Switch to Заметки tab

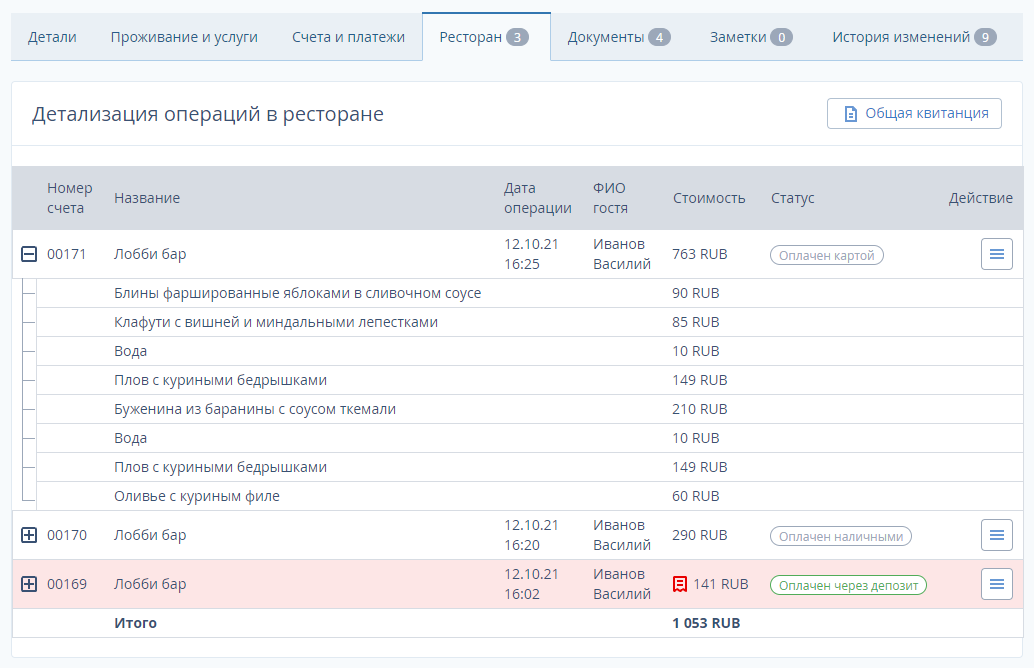[x=751, y=37]
